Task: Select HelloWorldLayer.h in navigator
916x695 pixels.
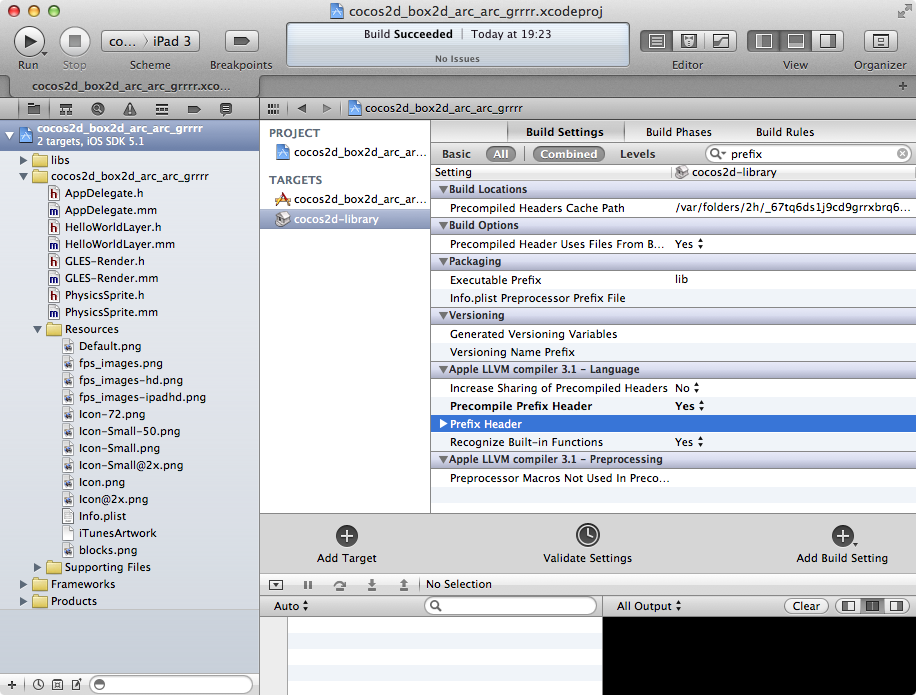Action: pos(113,227)
